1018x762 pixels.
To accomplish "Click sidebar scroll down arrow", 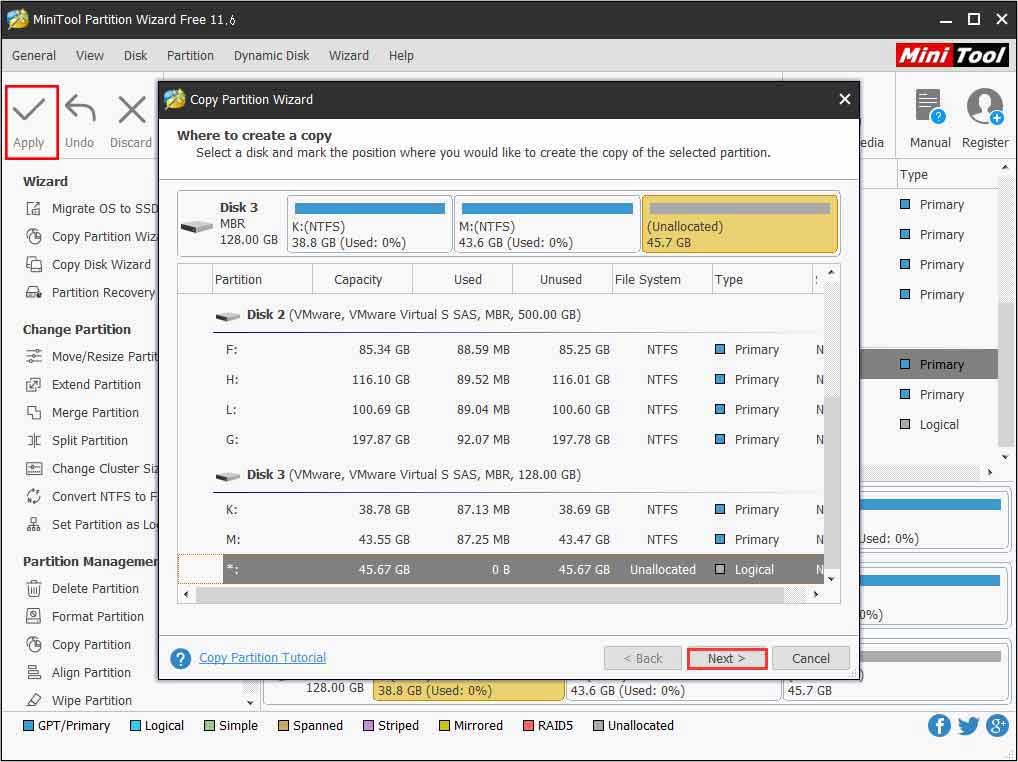I will (251, 702).
